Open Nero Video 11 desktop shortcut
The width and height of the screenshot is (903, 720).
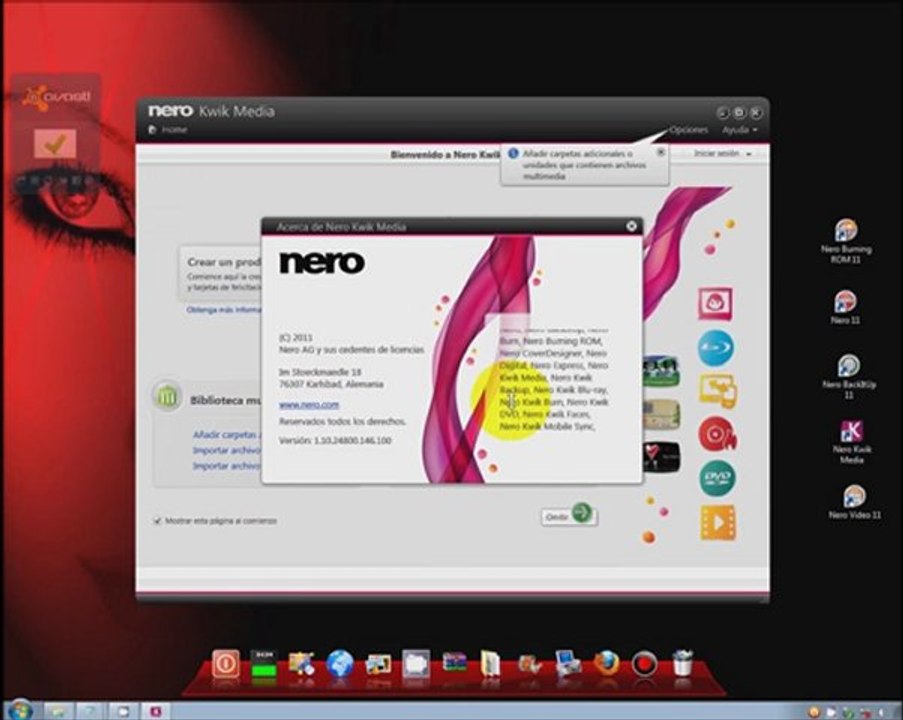point(855,502)
